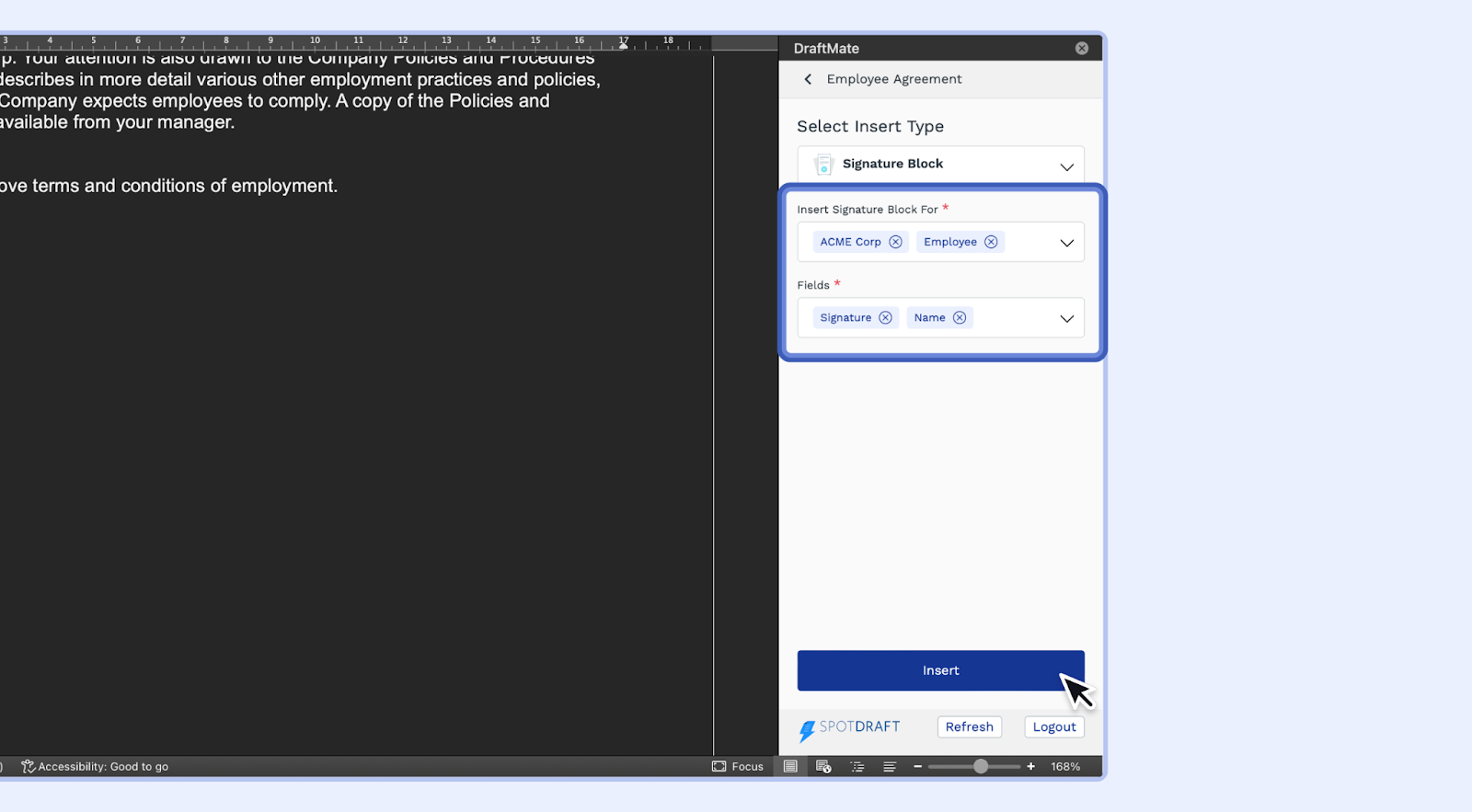Click the Signature tag label
The height and width of the screenshot is (812, 1472).
coord(845,317)
